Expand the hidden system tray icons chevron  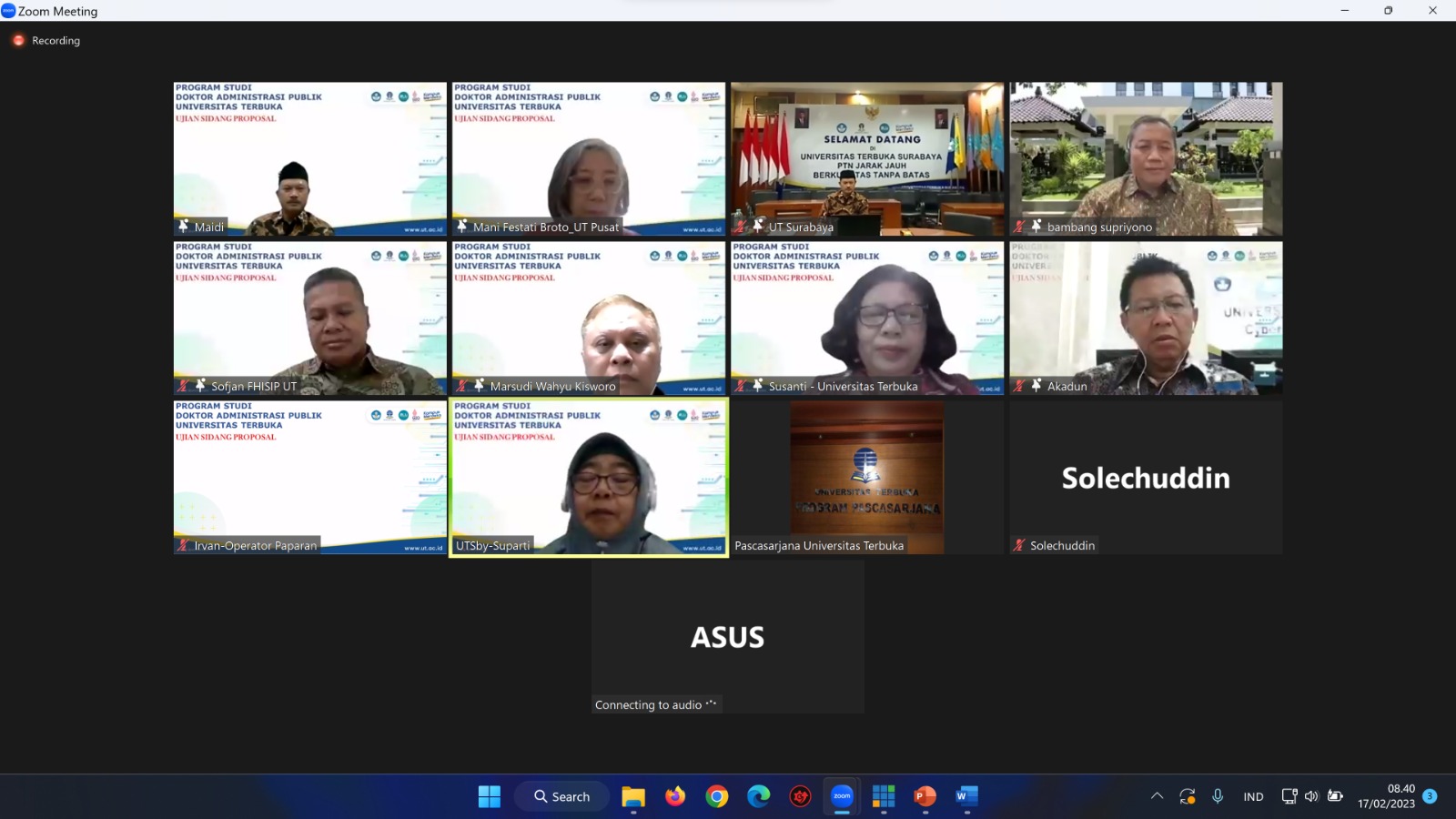[x=1157, y=796]
